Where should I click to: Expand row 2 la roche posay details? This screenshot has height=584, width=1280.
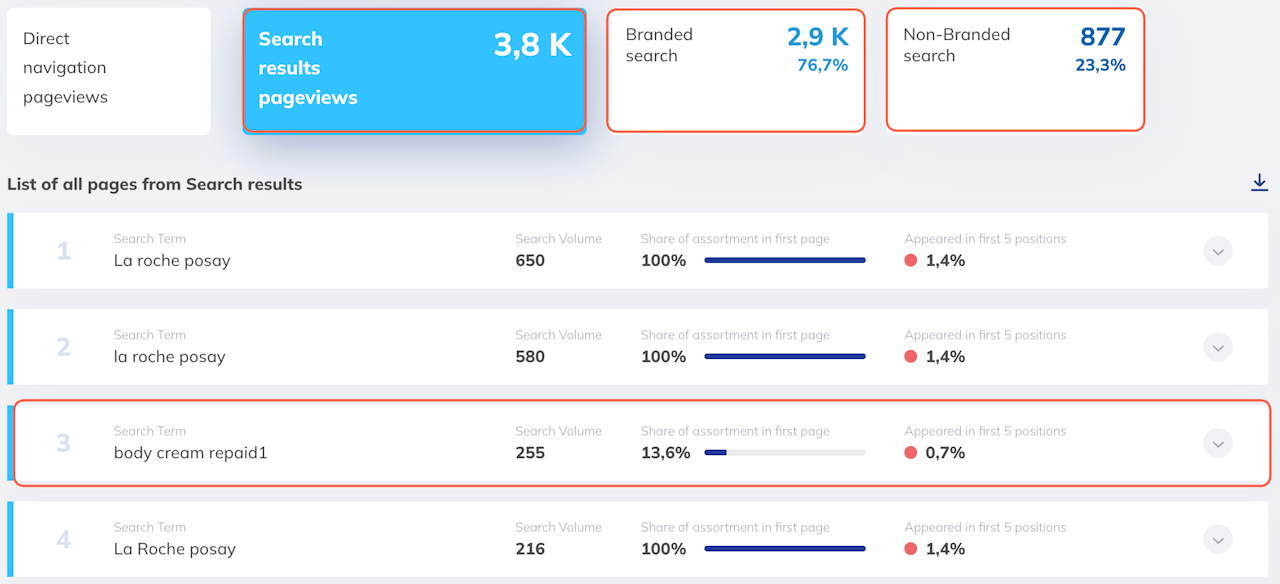click(1217, 347)
